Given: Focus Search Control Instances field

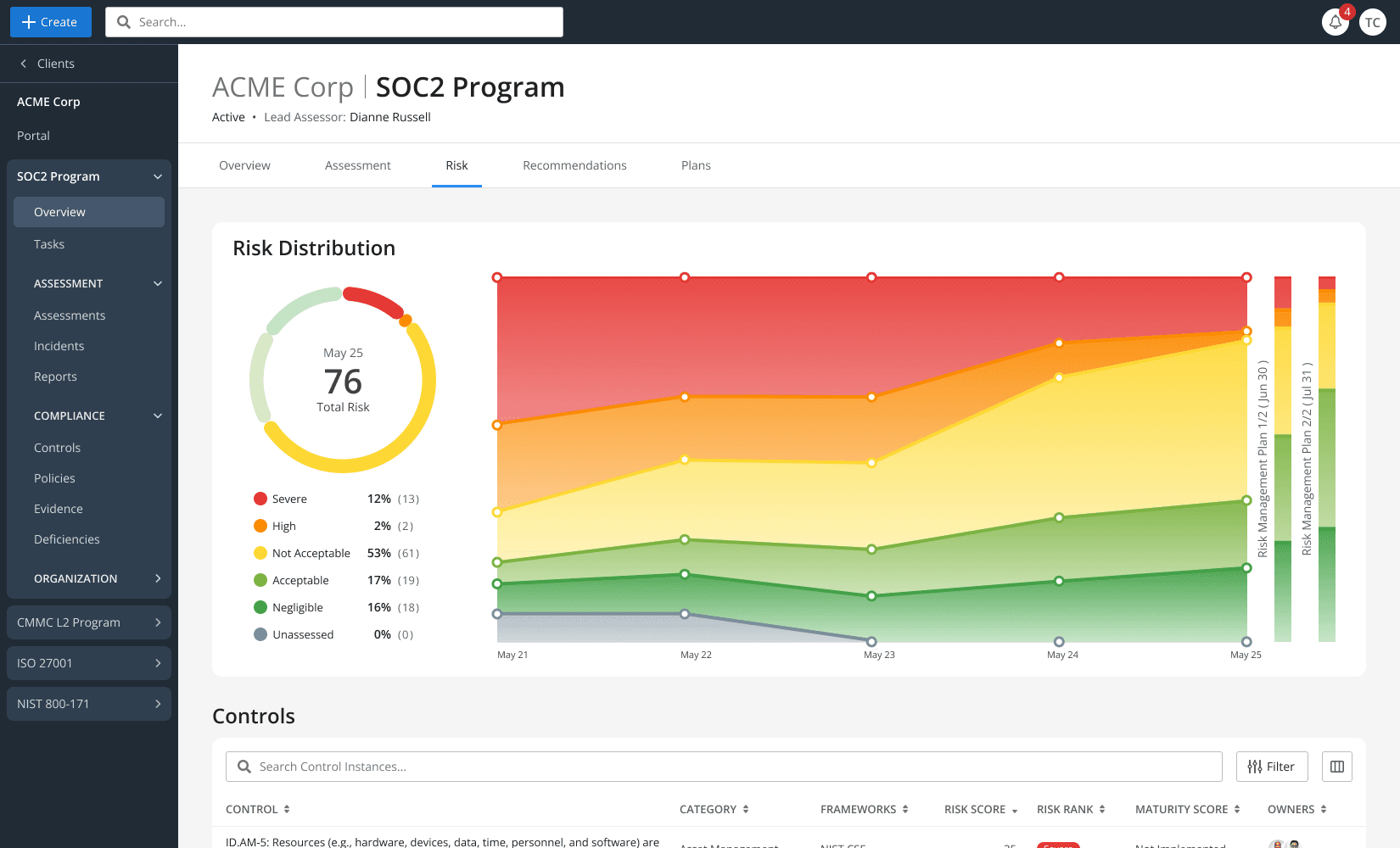Looking at the screenshot, I should 724,767.
